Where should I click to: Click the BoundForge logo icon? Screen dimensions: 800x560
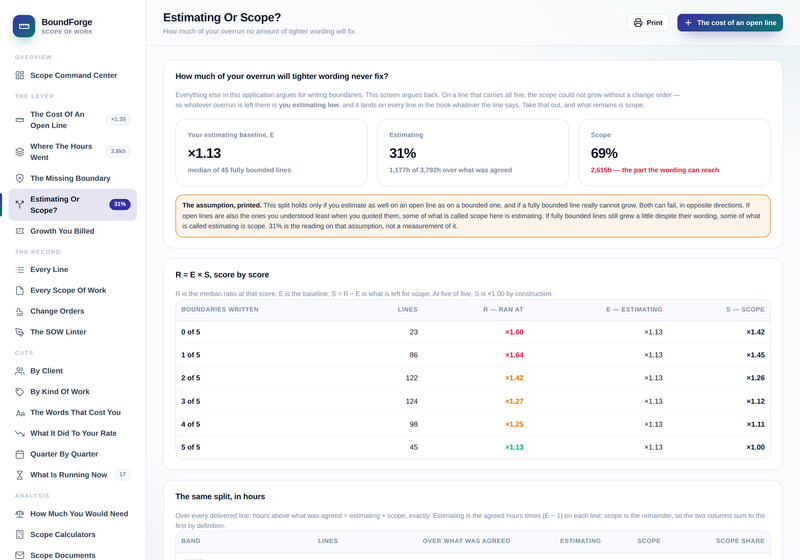[24, 26]
